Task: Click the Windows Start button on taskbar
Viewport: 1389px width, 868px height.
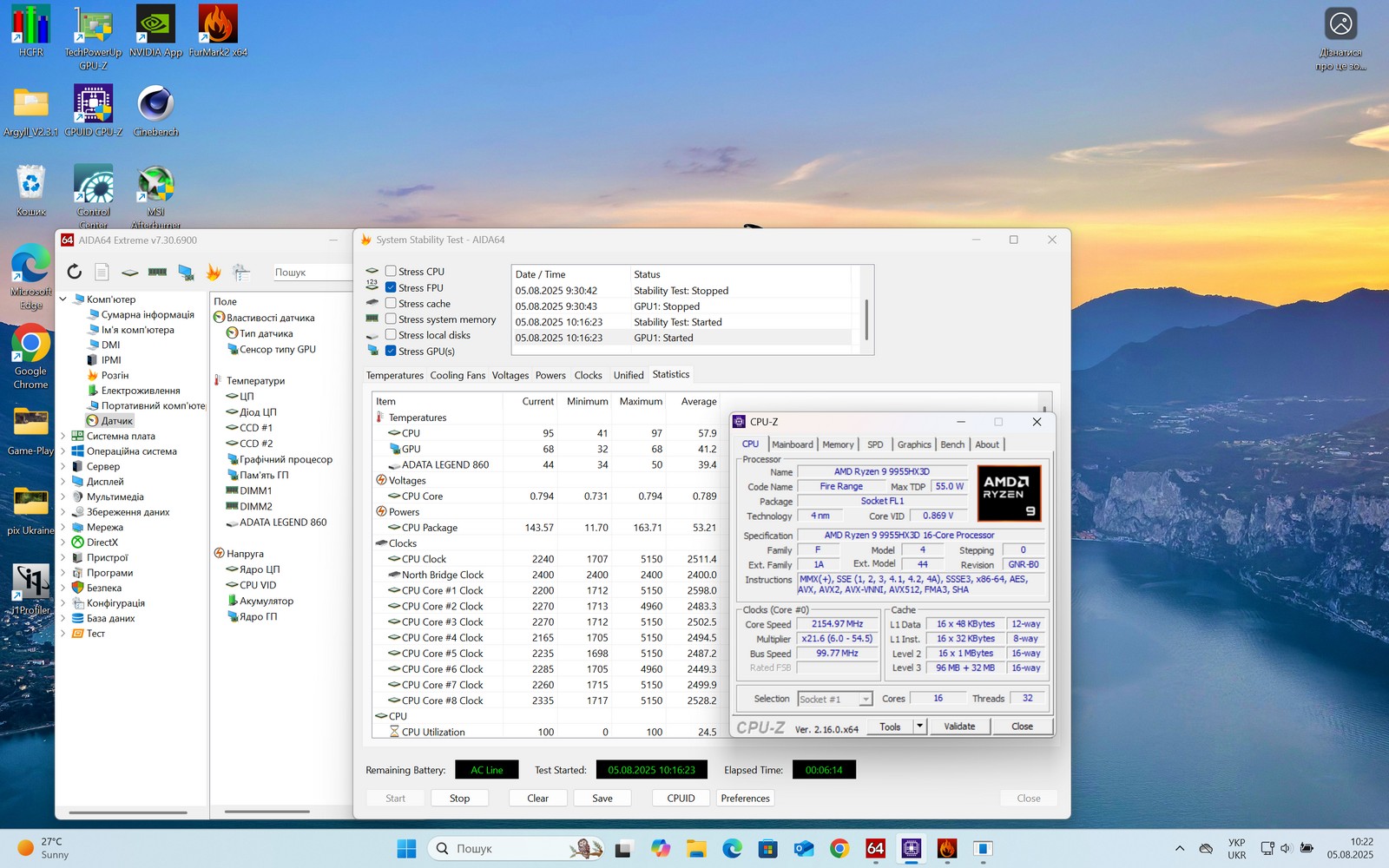Action: (406, 848)
